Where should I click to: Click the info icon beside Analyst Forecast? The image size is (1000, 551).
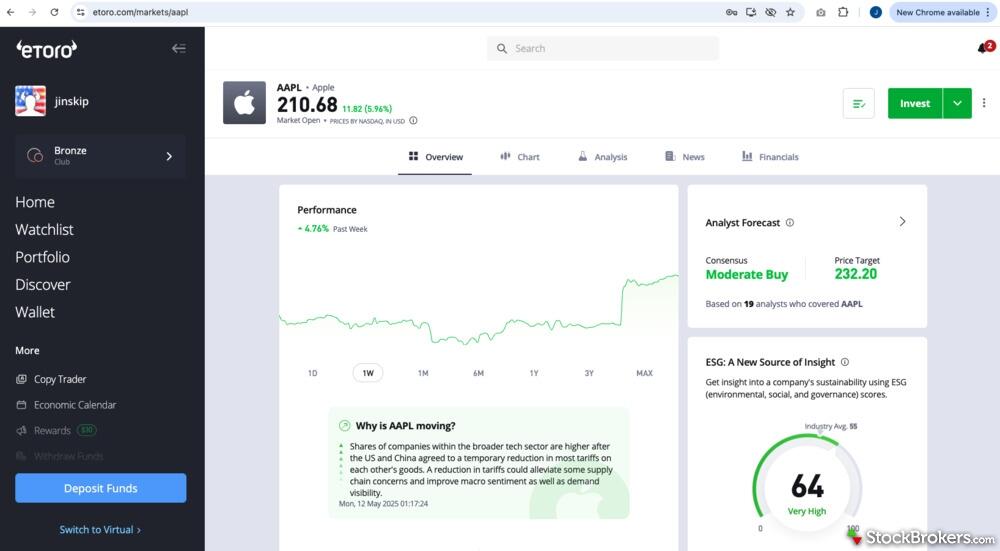[790, 223]
